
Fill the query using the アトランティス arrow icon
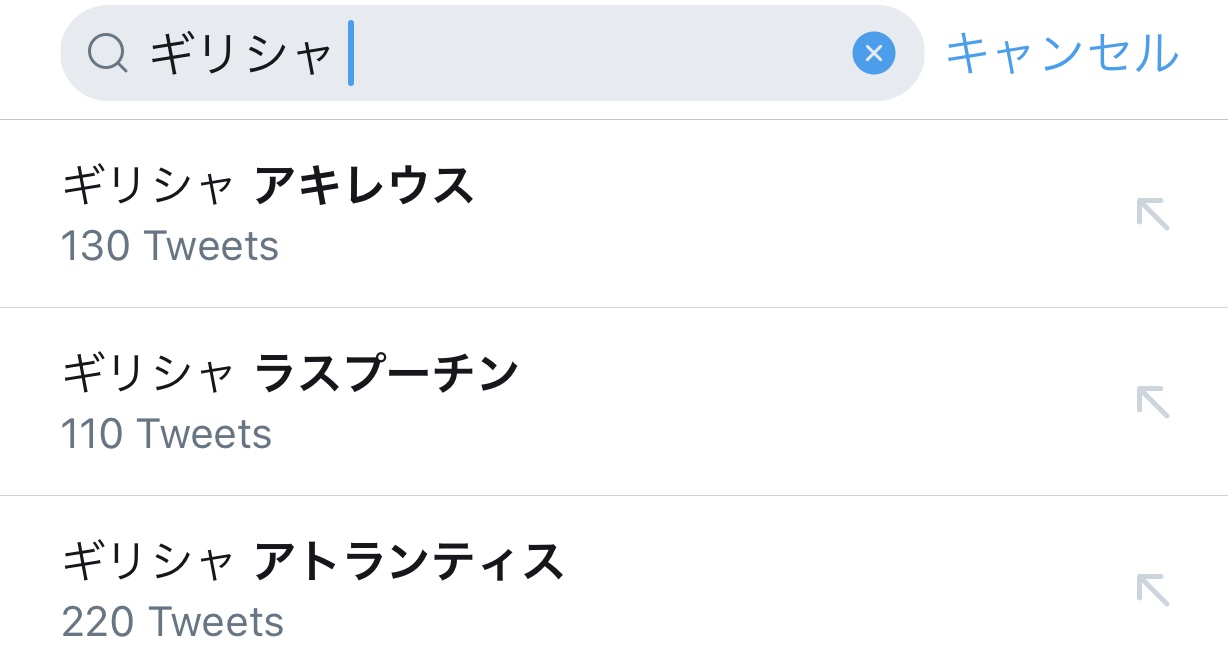1152,590
